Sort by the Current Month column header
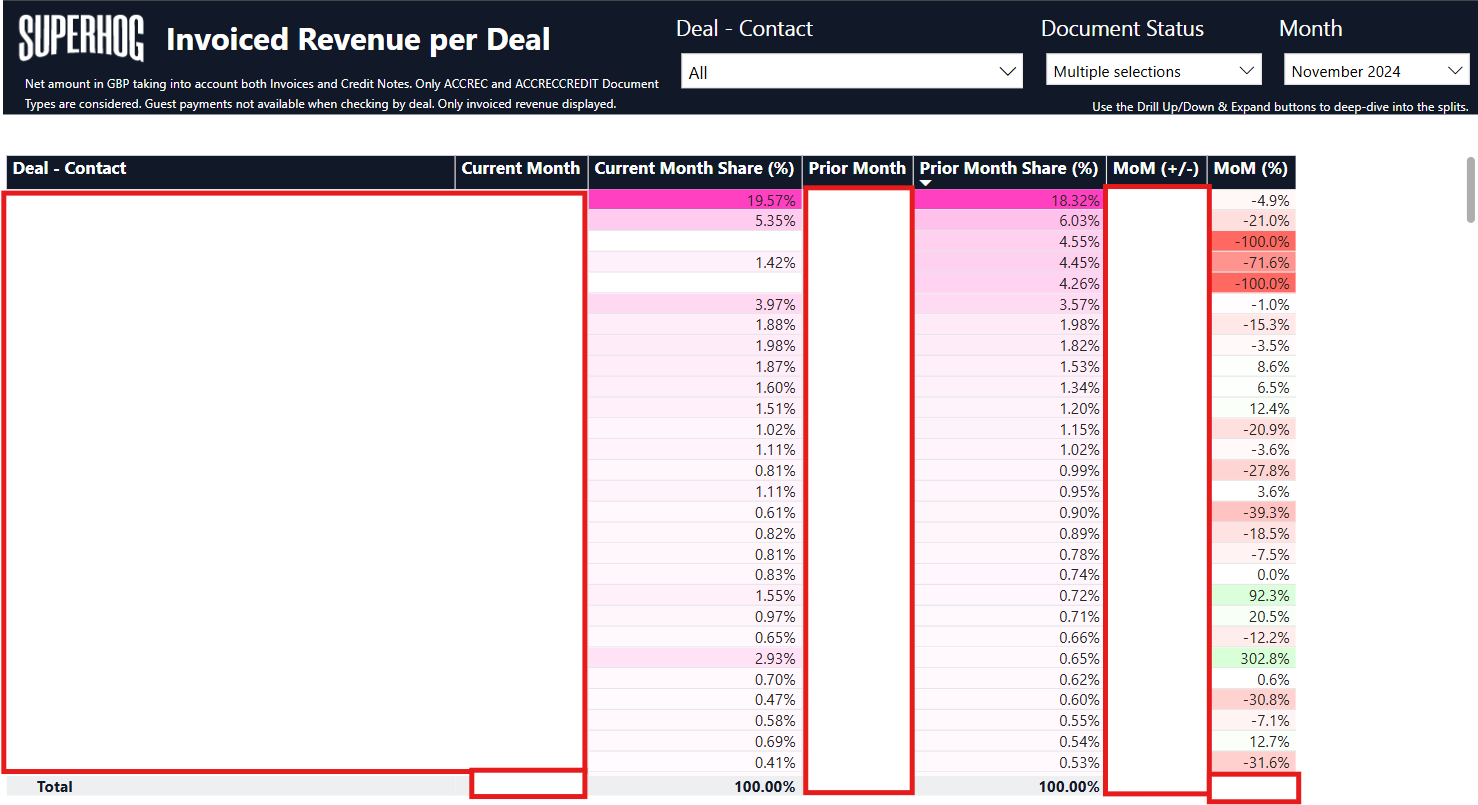The height and width of the screenshot is (805, 1478). [520, 169]
